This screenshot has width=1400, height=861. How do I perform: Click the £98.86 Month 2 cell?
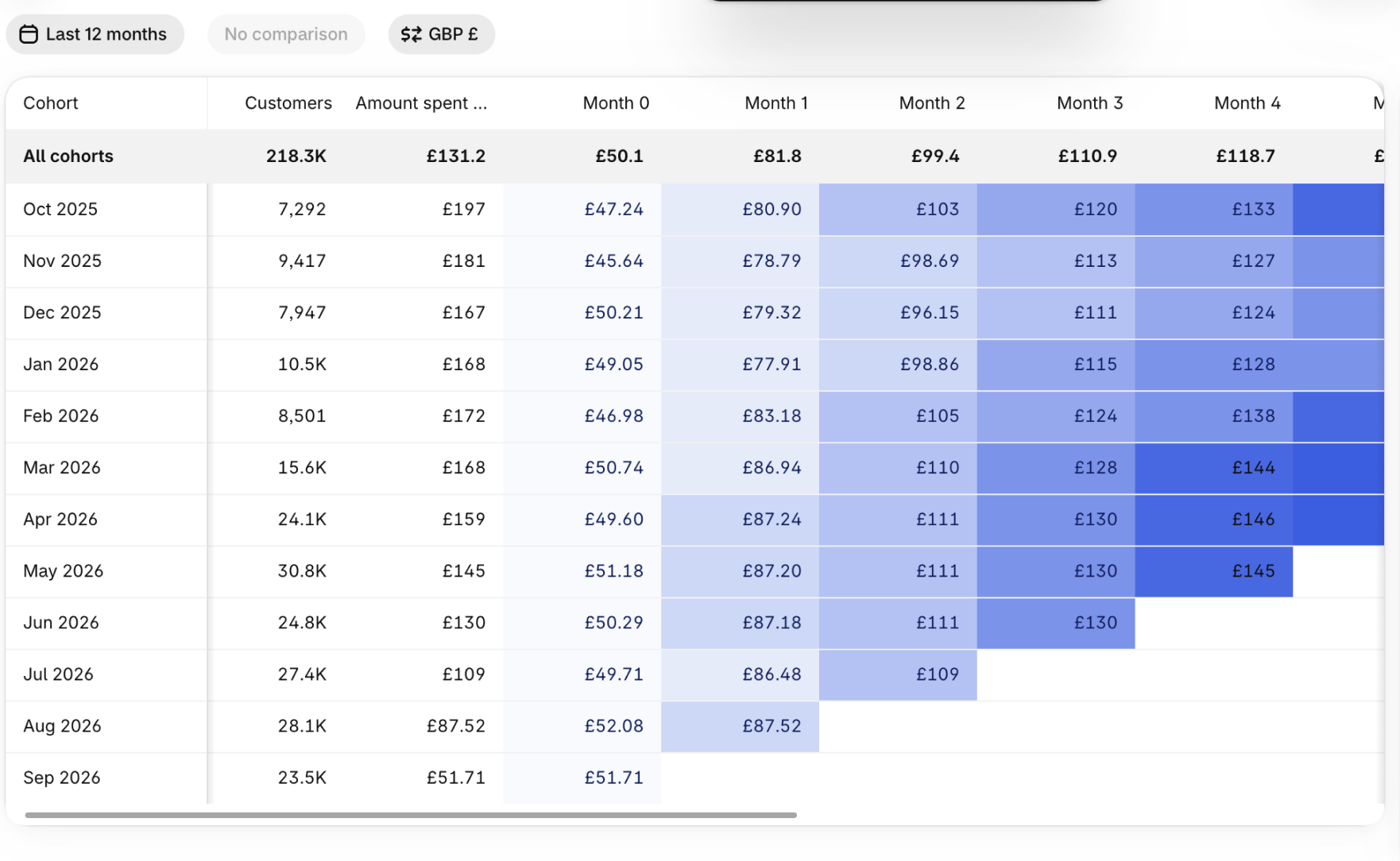(898, 365)
